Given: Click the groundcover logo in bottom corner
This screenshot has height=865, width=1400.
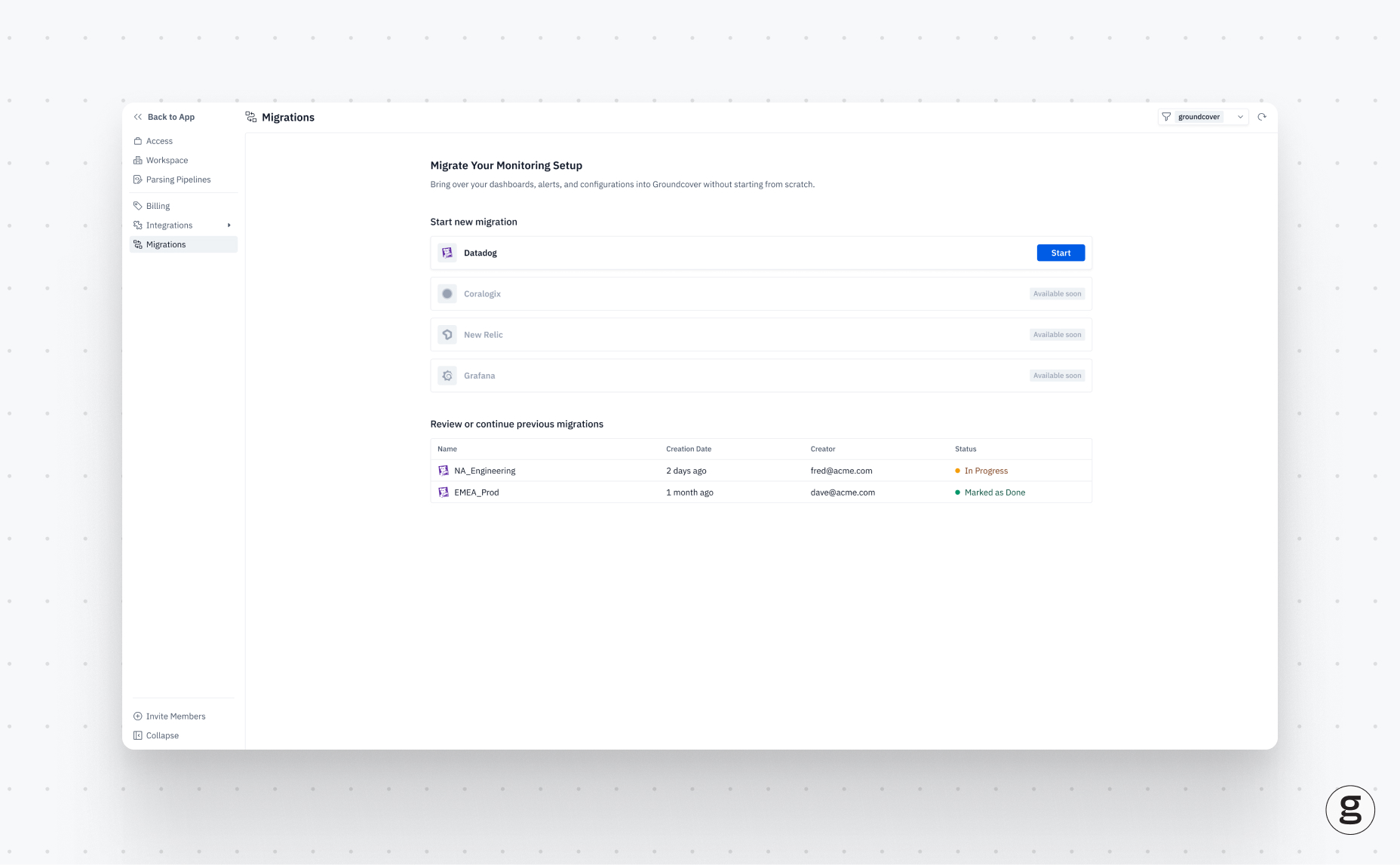Looking at the screenshot, I should (1350, 810).
